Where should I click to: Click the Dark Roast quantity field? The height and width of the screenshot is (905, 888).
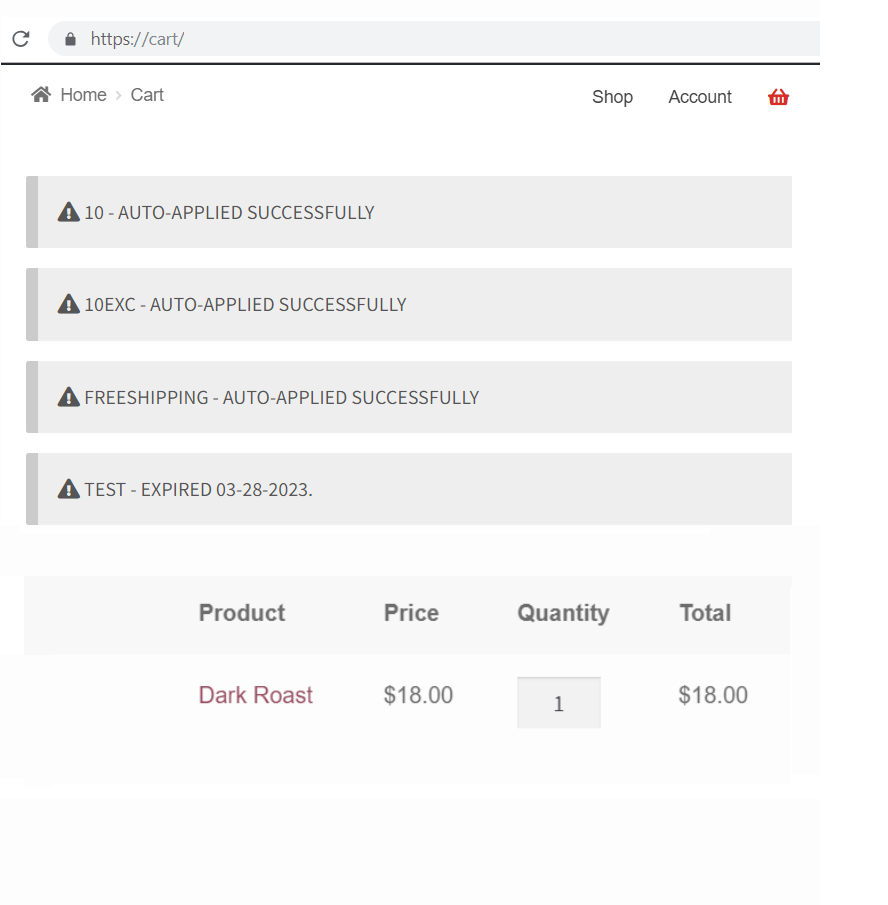coord(559,702)
